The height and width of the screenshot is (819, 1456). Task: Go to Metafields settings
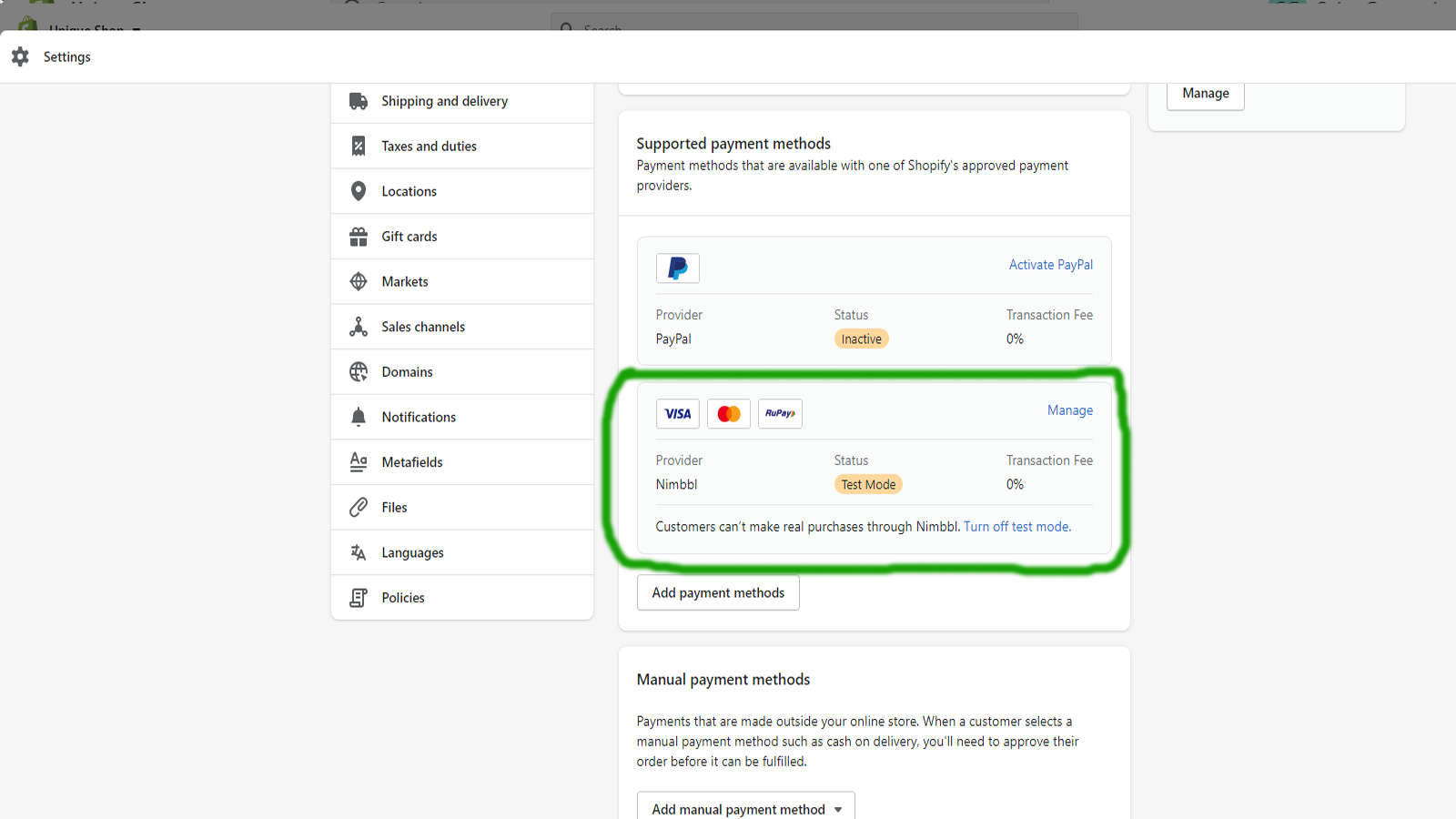click(462, 462)
